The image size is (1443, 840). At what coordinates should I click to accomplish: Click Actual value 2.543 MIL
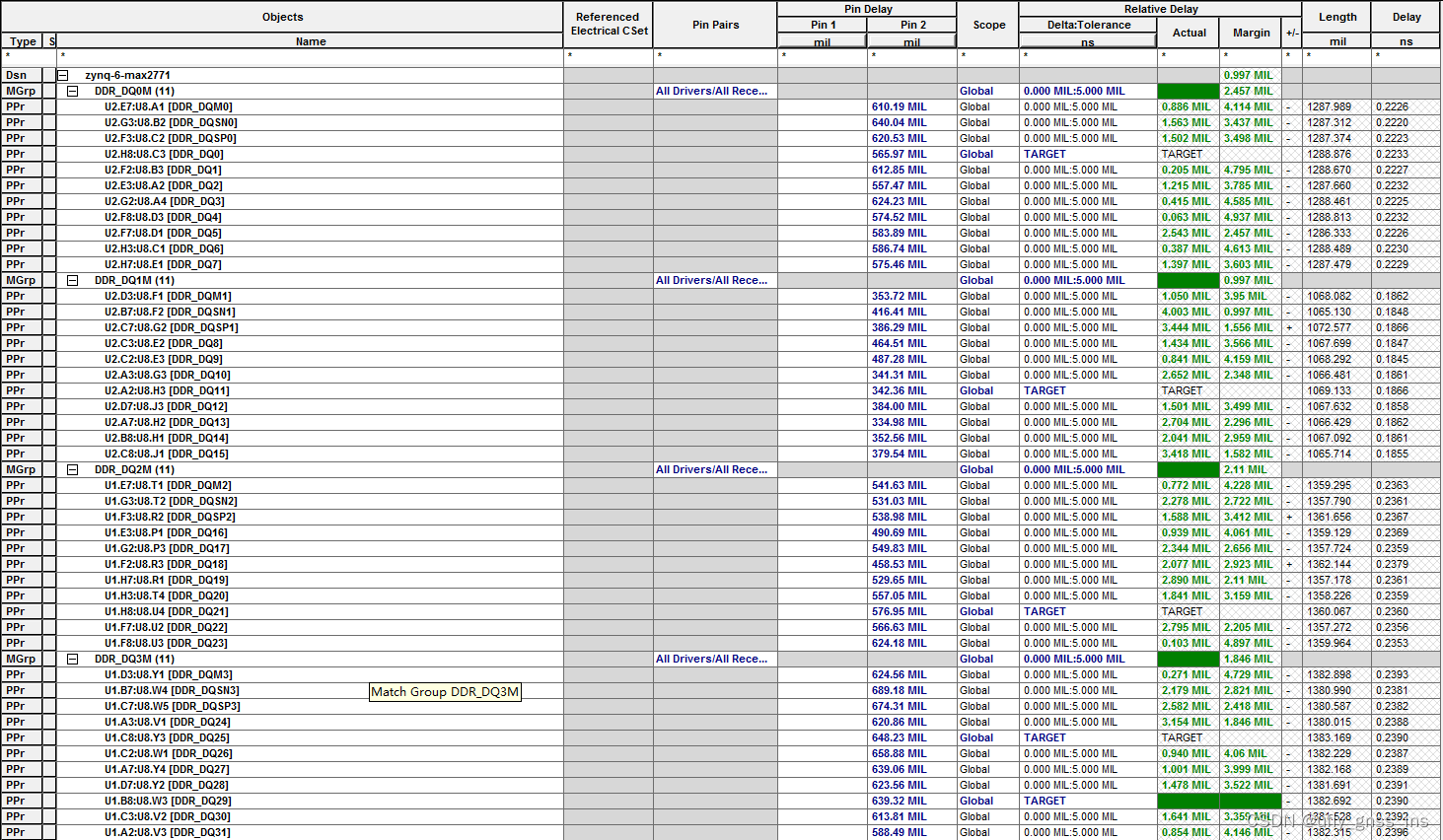[x=1186, y=233]
